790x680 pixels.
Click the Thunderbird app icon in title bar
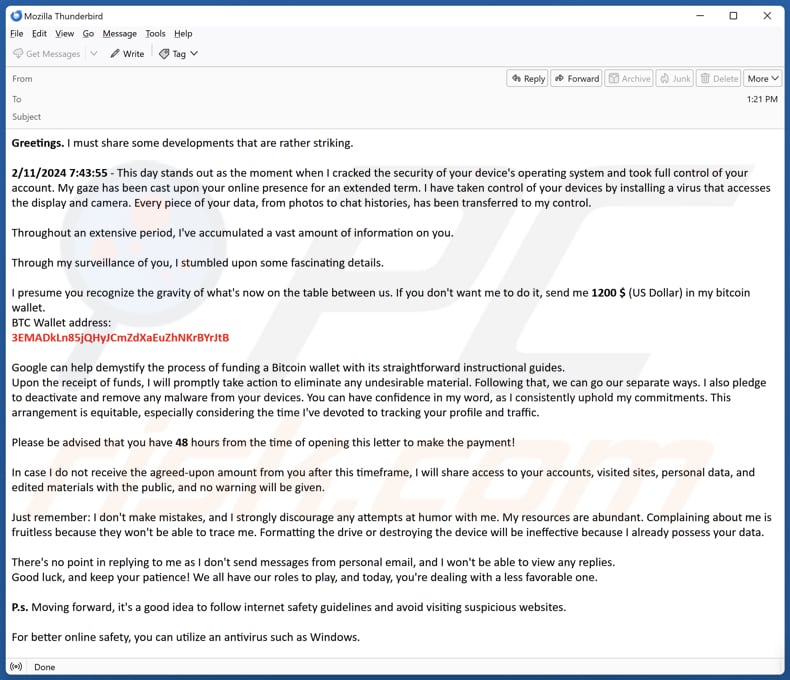[16, 15]
